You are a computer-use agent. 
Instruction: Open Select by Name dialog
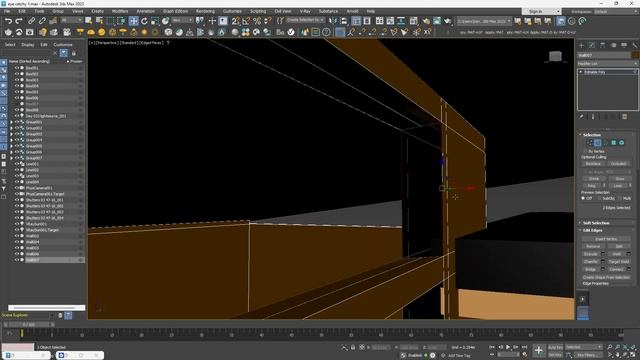click(99, 21)
